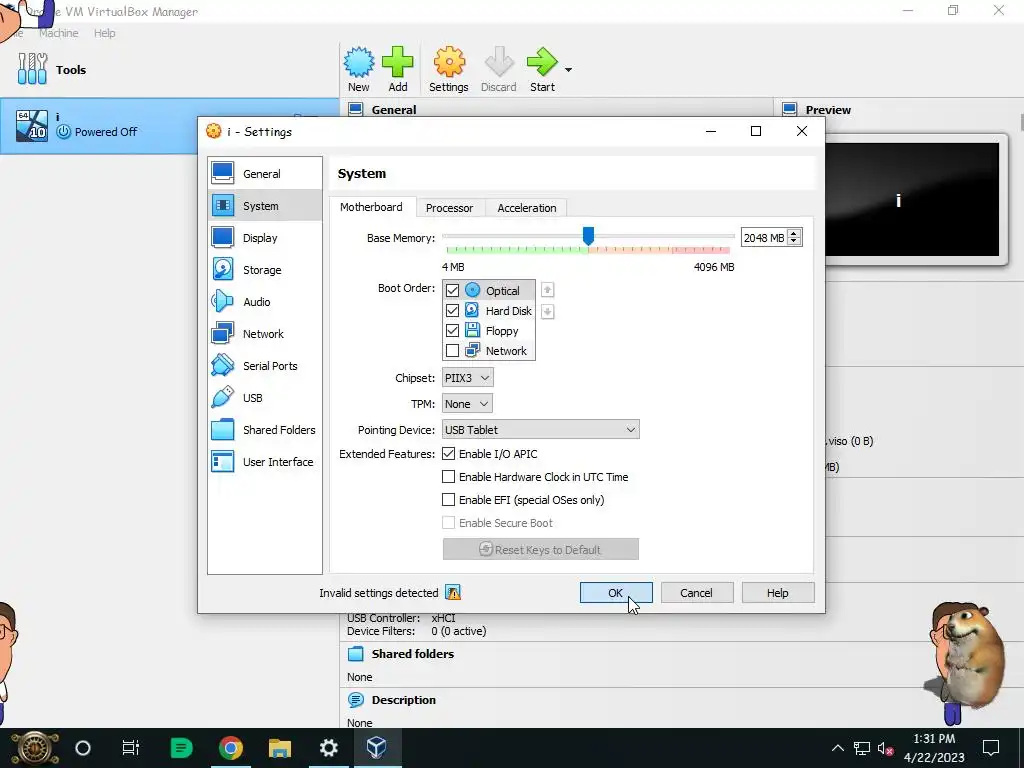
Task: Check Network in boot order
Action: pyautogui.click(x=452, y=351)
